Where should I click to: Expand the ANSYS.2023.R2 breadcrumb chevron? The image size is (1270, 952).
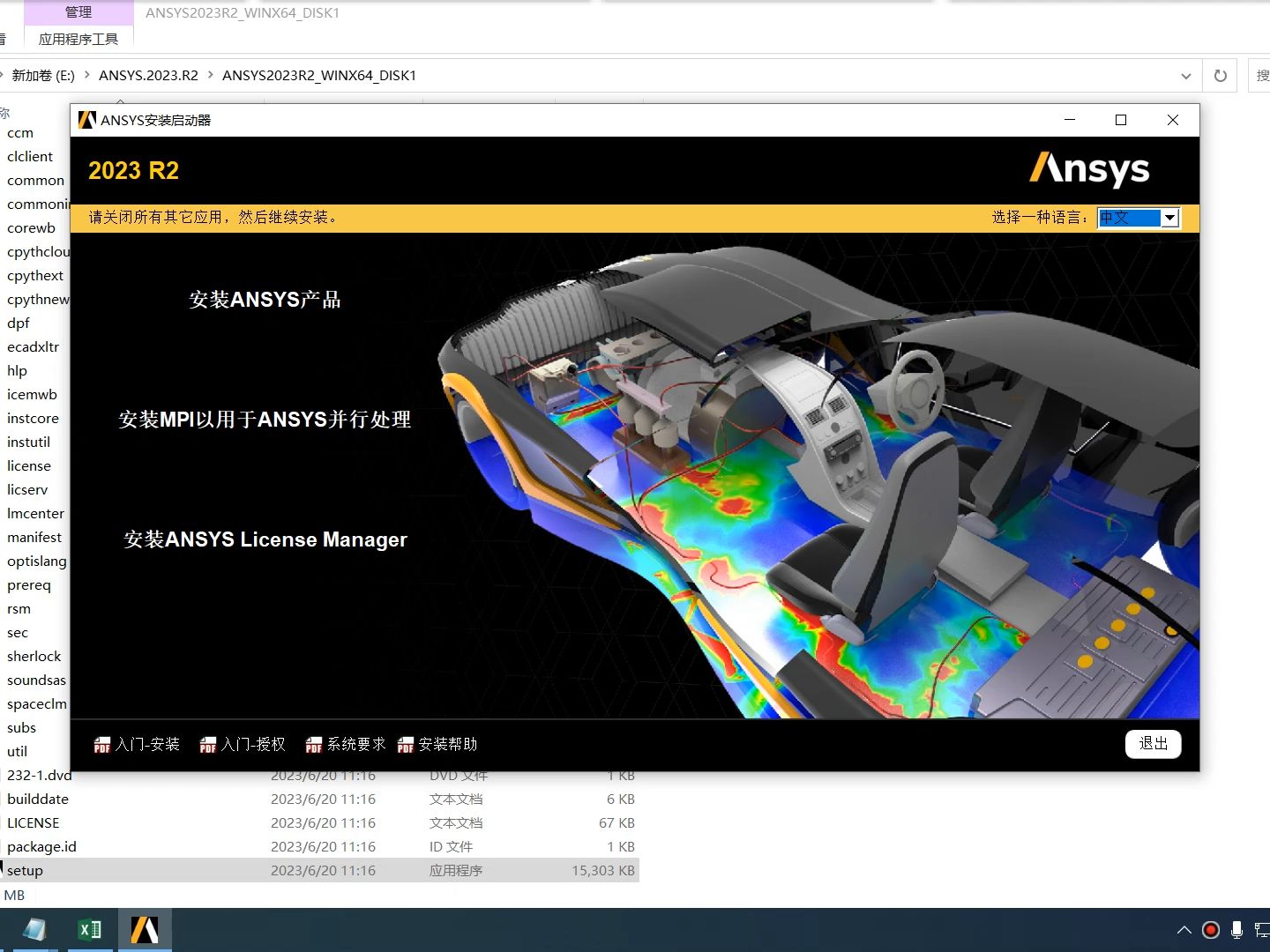tap(210, 76)
